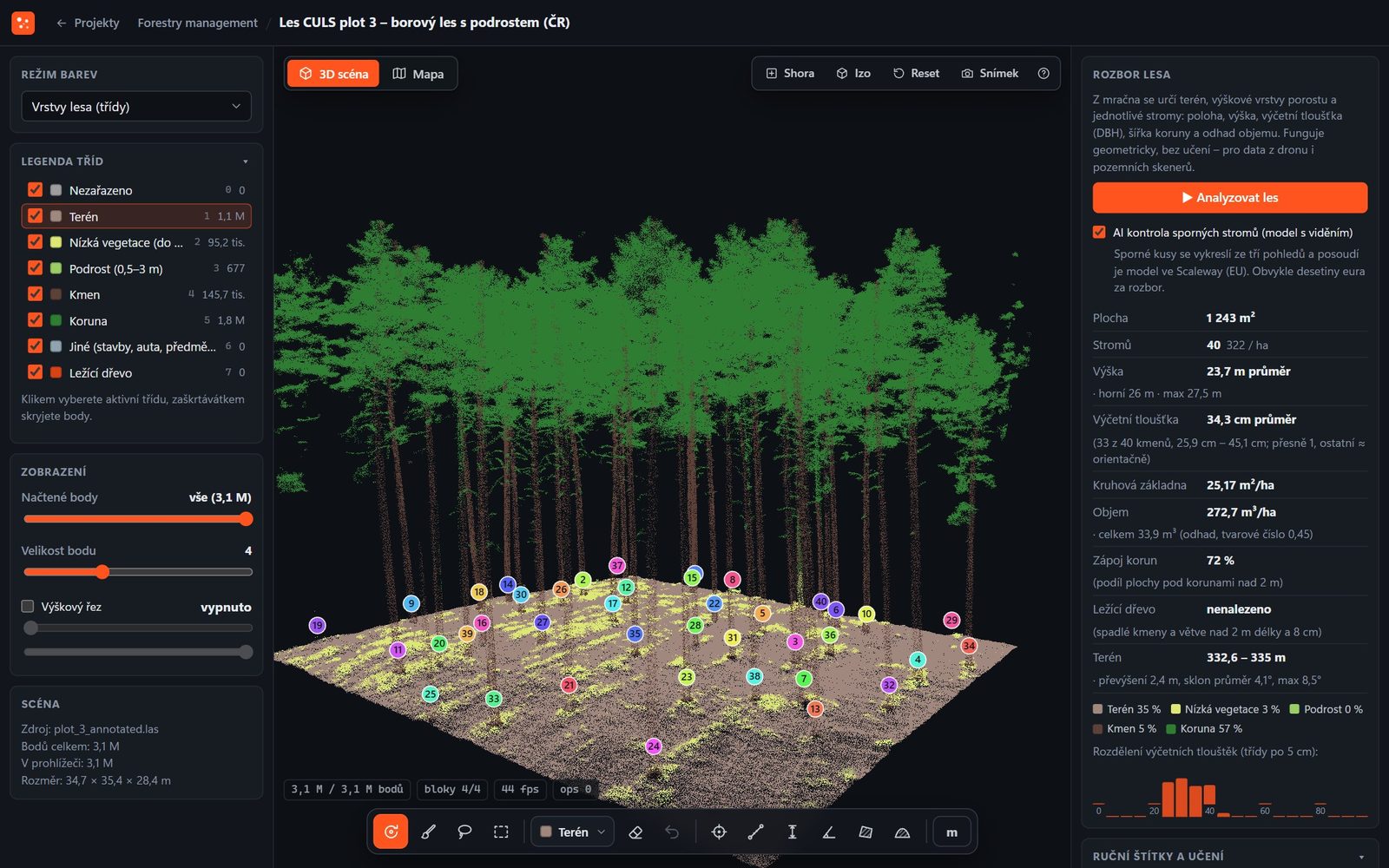Select the rectangular marquee tool
The image size is (1389, 868).
pyautogui.click(x=501, y=832)
